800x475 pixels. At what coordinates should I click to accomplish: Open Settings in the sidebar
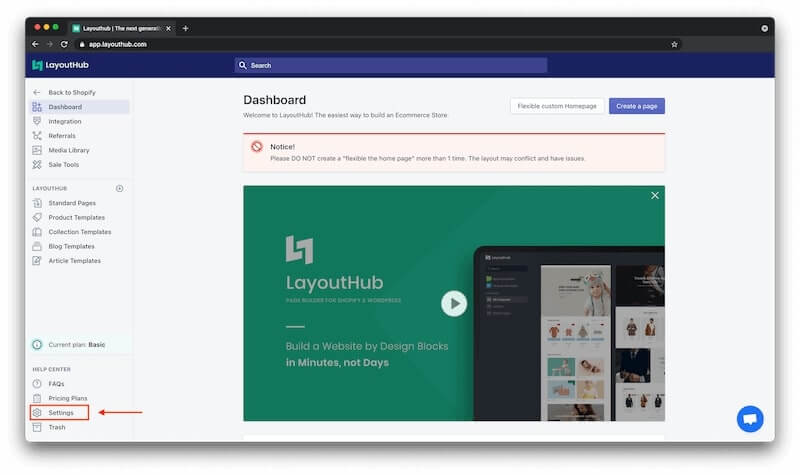coord(60,412)
